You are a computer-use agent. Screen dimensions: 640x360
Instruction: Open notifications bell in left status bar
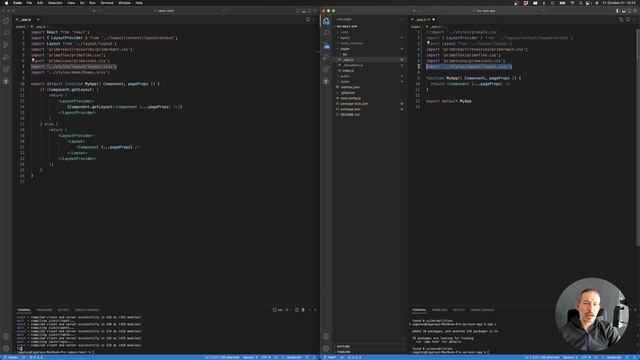click(x=315, y=358)
